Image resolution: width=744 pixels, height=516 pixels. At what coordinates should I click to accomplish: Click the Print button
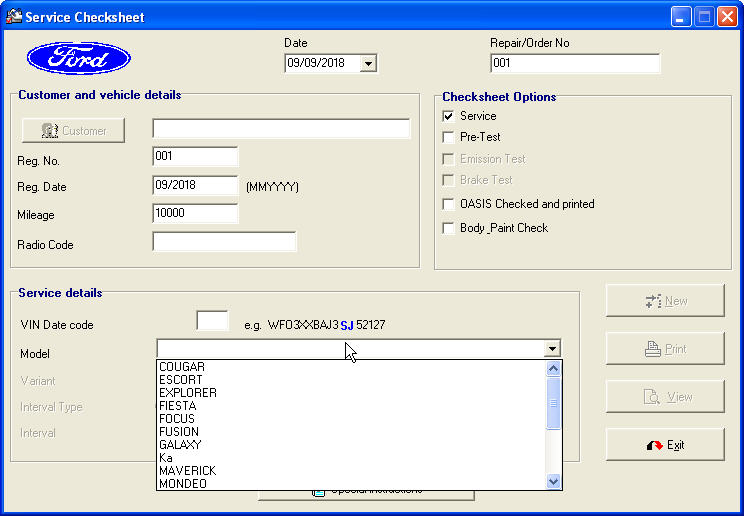click(665, 349)
